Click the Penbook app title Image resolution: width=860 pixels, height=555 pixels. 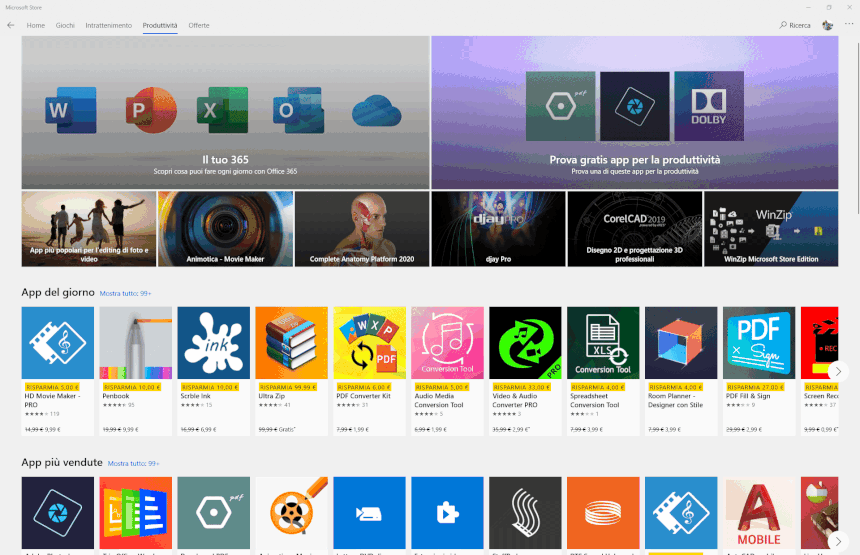[116, 396]
